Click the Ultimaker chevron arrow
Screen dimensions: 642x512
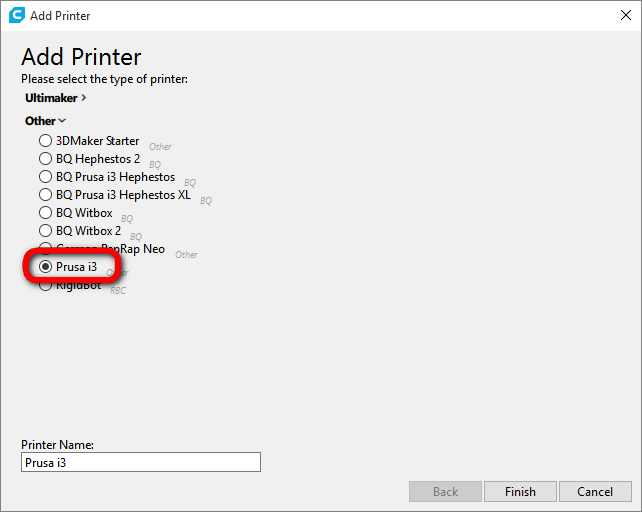84,98
